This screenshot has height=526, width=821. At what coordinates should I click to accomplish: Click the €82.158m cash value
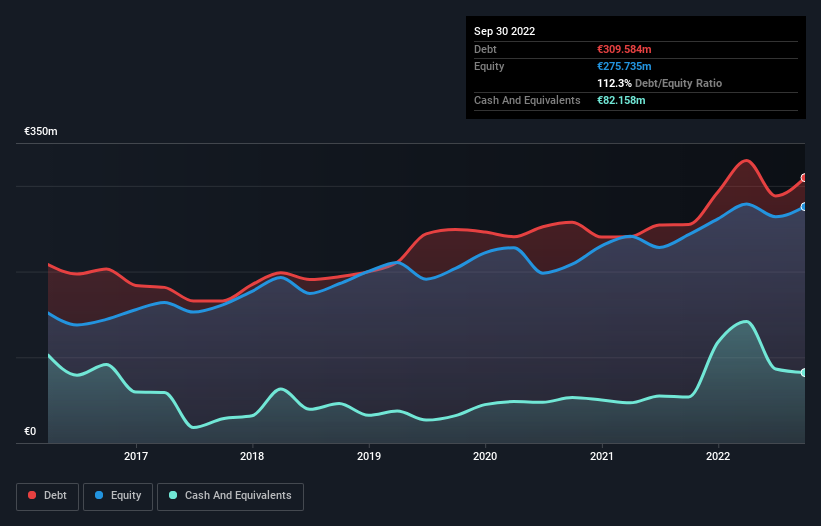[621, 100]
